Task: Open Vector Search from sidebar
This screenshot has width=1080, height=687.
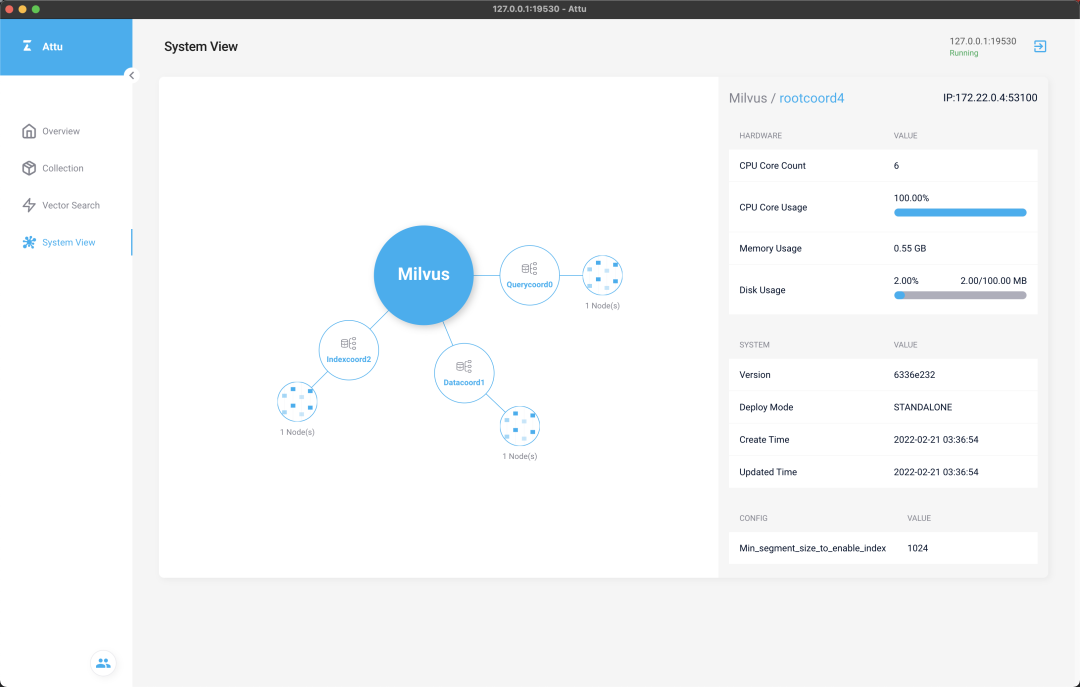Action: pyautogui.click(x=71, y=205)
